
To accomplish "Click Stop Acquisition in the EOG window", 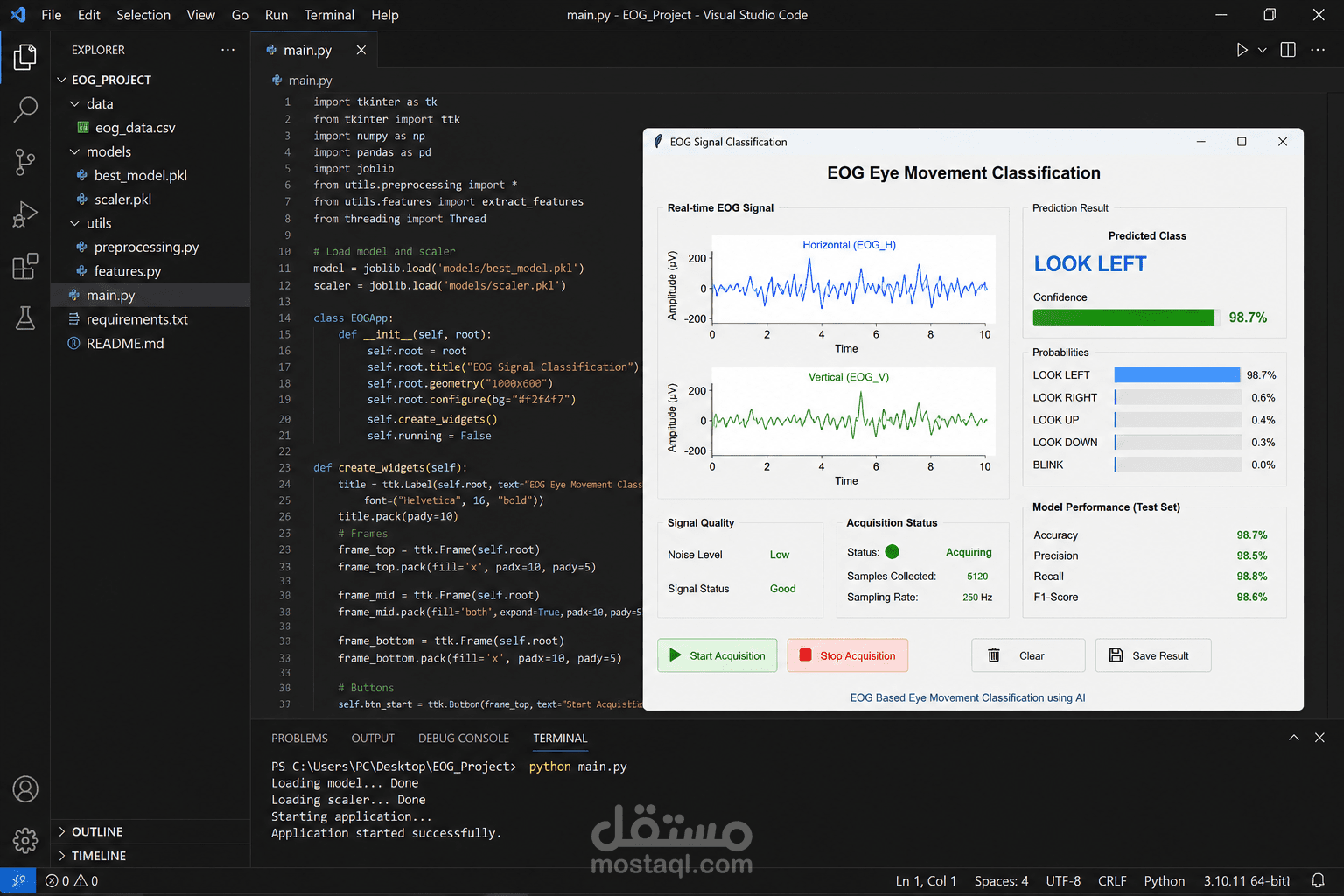I will pyautogui.click(x=847, y=655).
